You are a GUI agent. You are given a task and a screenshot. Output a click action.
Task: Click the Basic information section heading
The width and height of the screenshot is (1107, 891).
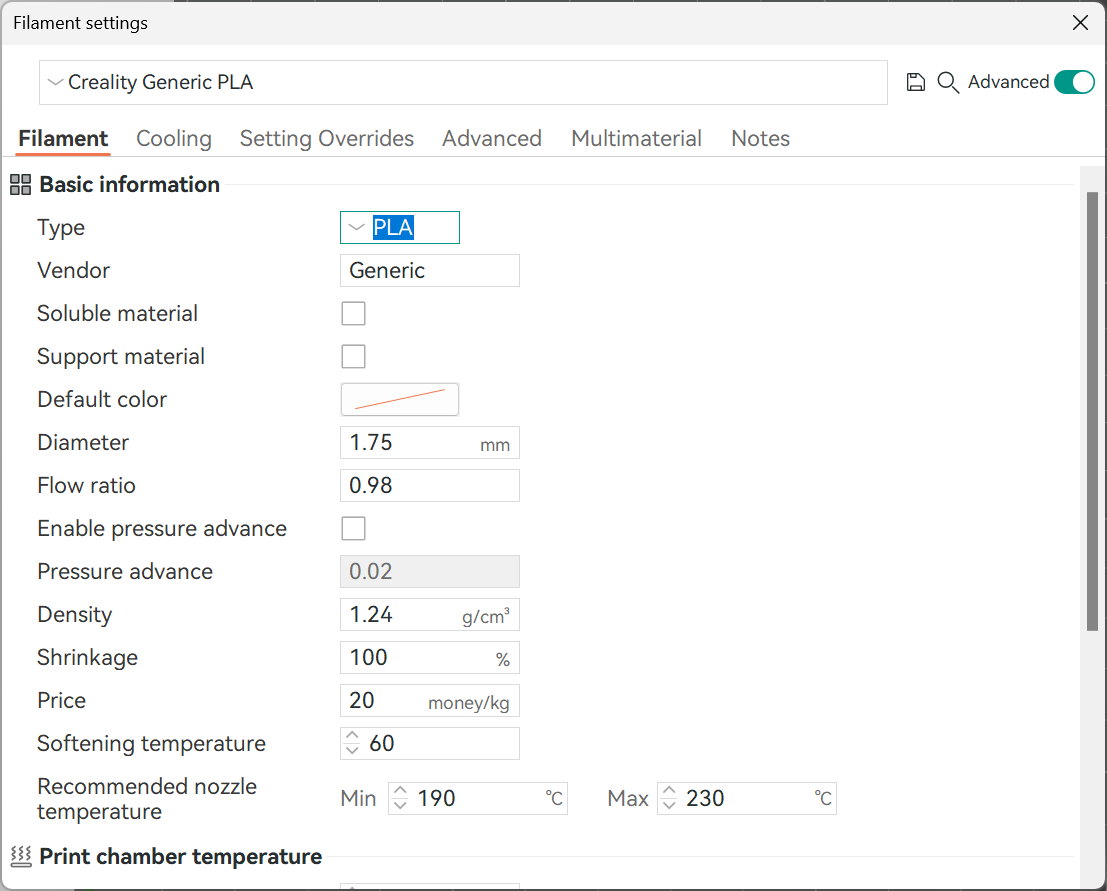click(129, 185)
